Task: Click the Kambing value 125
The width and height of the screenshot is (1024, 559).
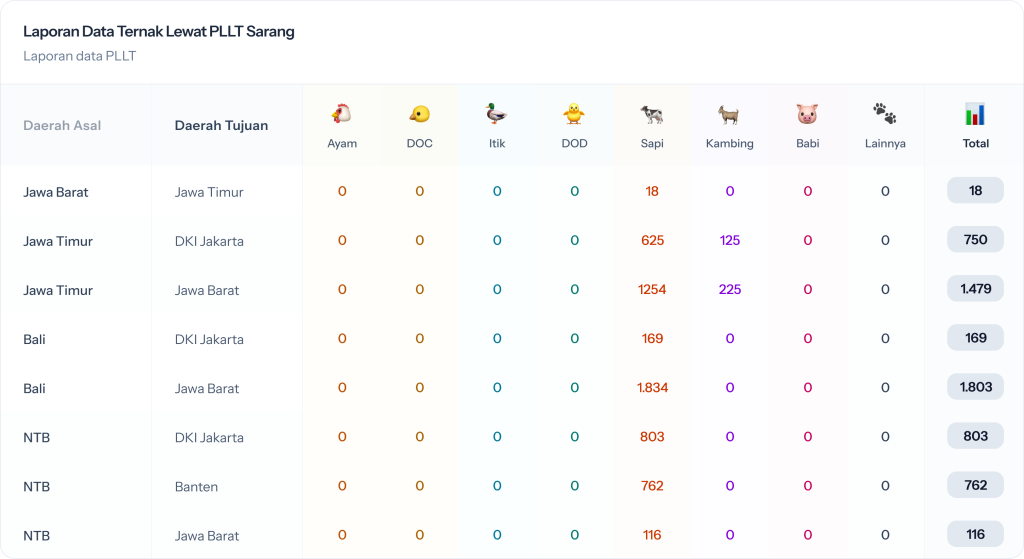Action: [x=730, y=241]
